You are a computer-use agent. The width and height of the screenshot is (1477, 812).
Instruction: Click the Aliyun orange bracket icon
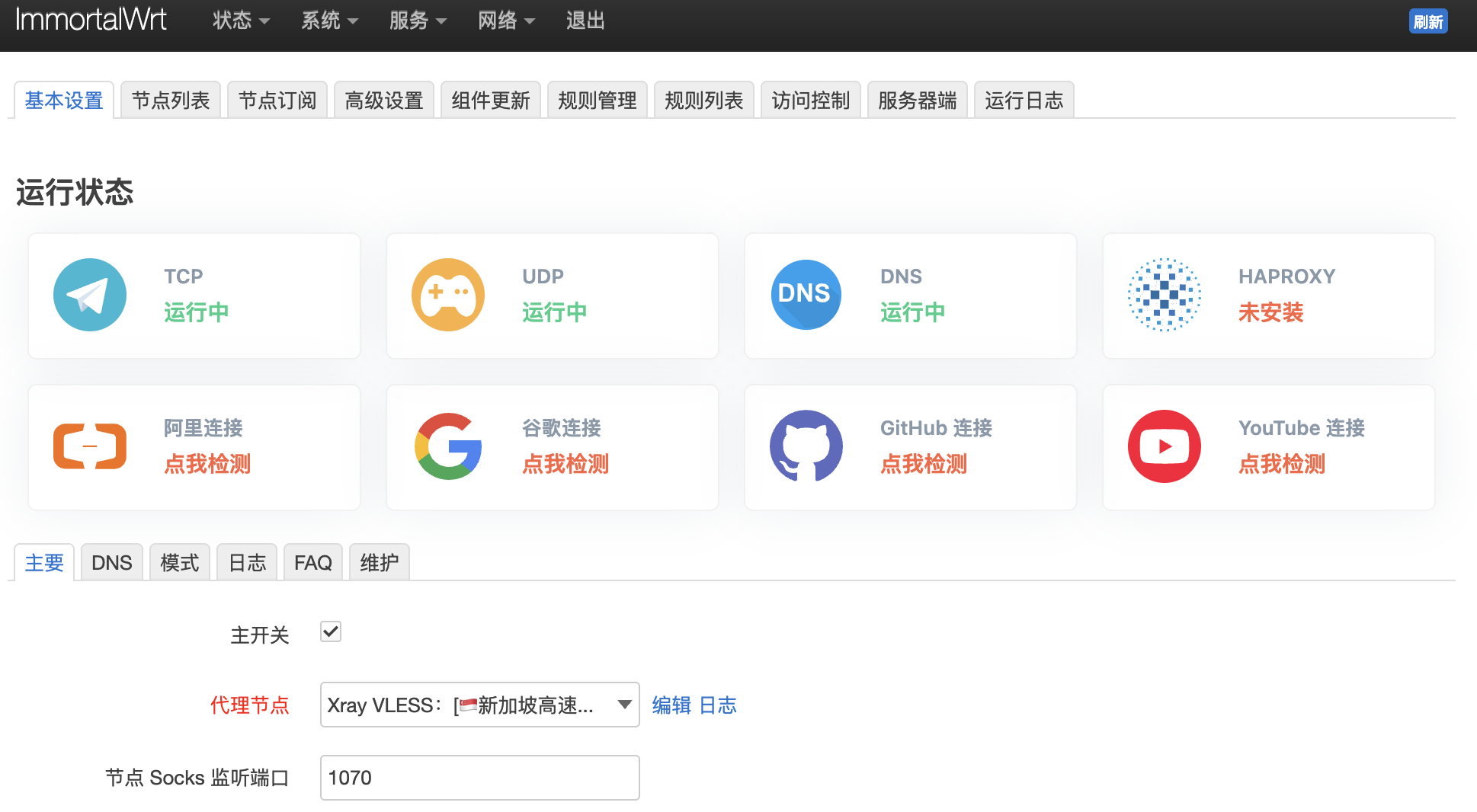[90, 446]
